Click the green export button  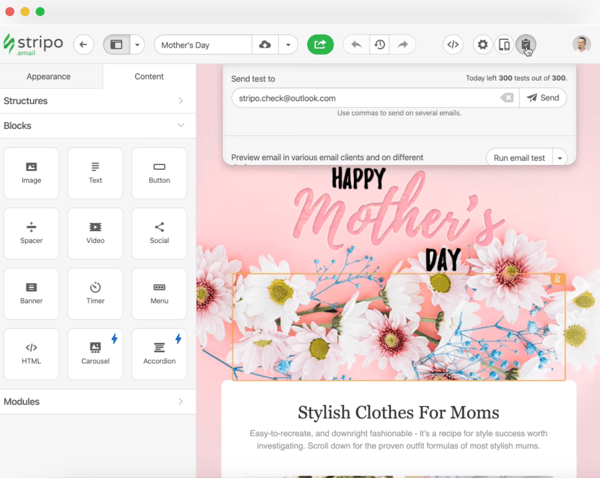coord(320,45)
